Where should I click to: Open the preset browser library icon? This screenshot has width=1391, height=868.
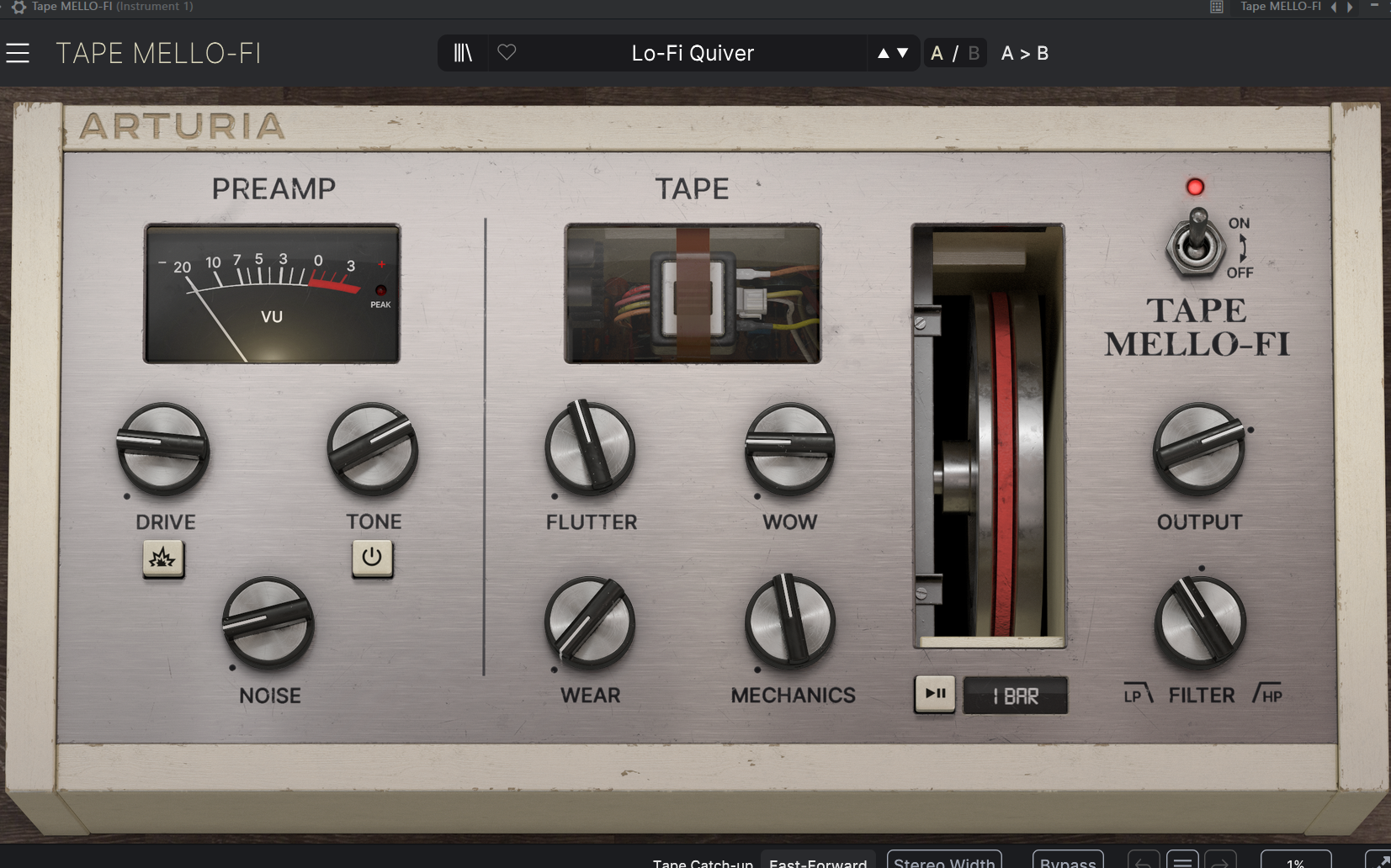coord(463,53)
